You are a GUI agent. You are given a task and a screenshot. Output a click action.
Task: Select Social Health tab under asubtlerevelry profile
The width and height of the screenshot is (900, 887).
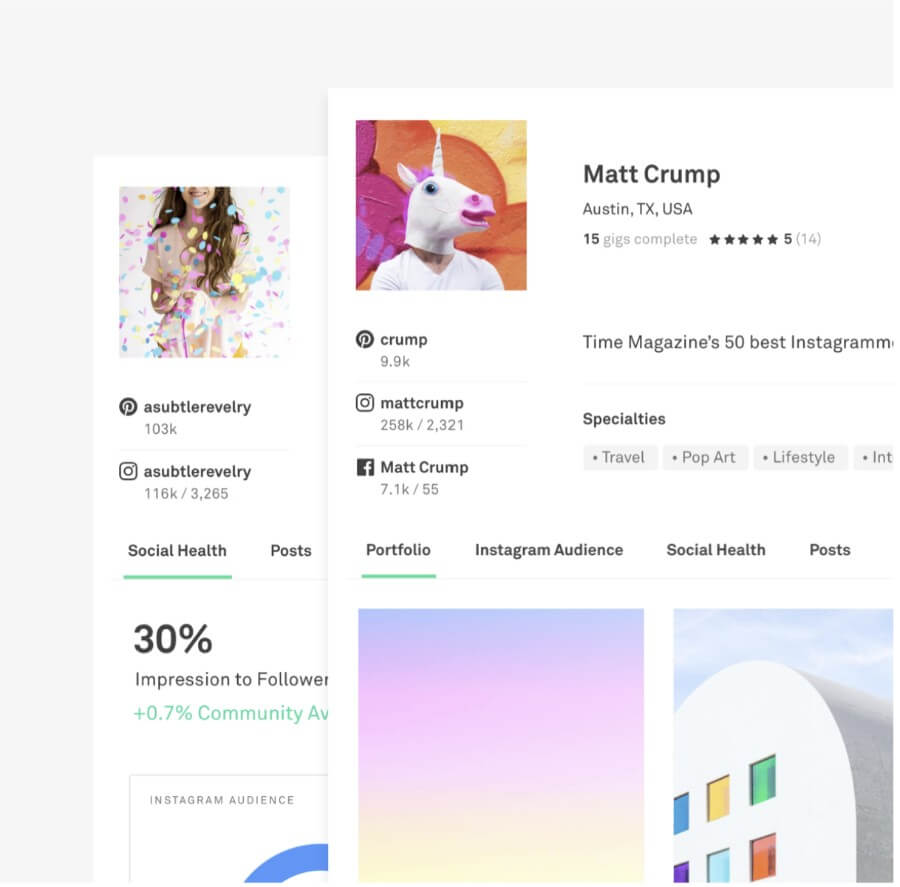pos(177,551)
